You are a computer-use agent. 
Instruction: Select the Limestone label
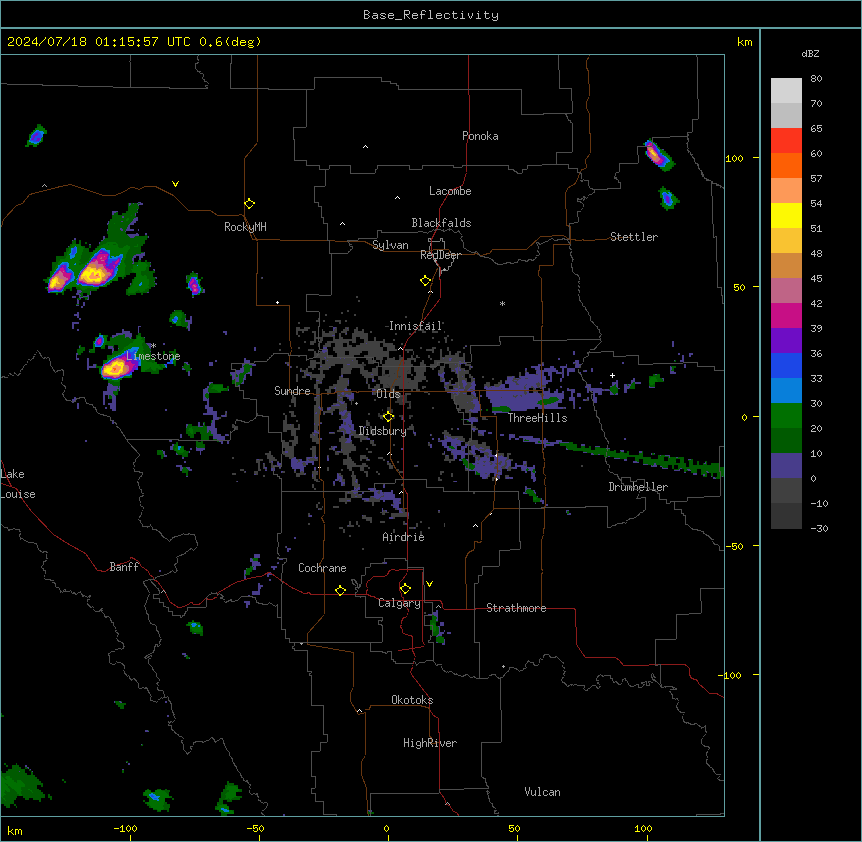(x=153, y=356)
